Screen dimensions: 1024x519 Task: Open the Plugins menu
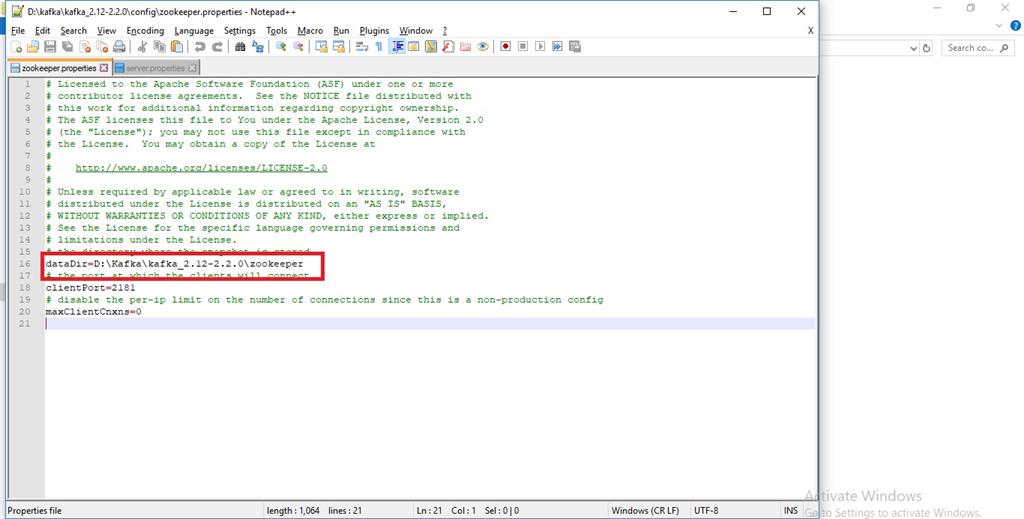tap(374, 31)
